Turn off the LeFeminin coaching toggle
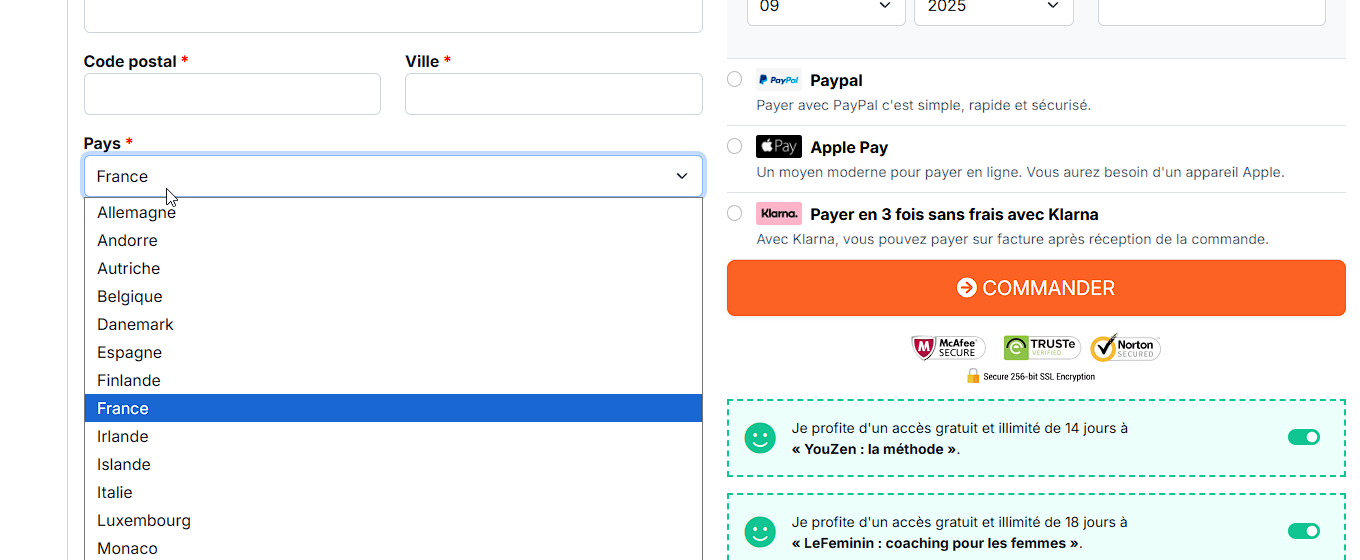 (x=1304, y=531)
